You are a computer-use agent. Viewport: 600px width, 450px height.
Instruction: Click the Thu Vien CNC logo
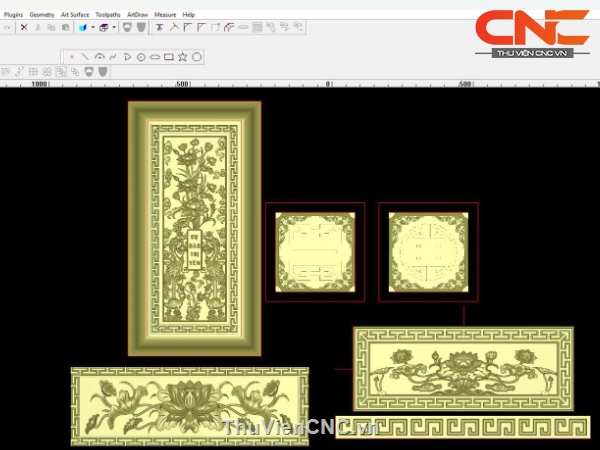click(532, 33)
